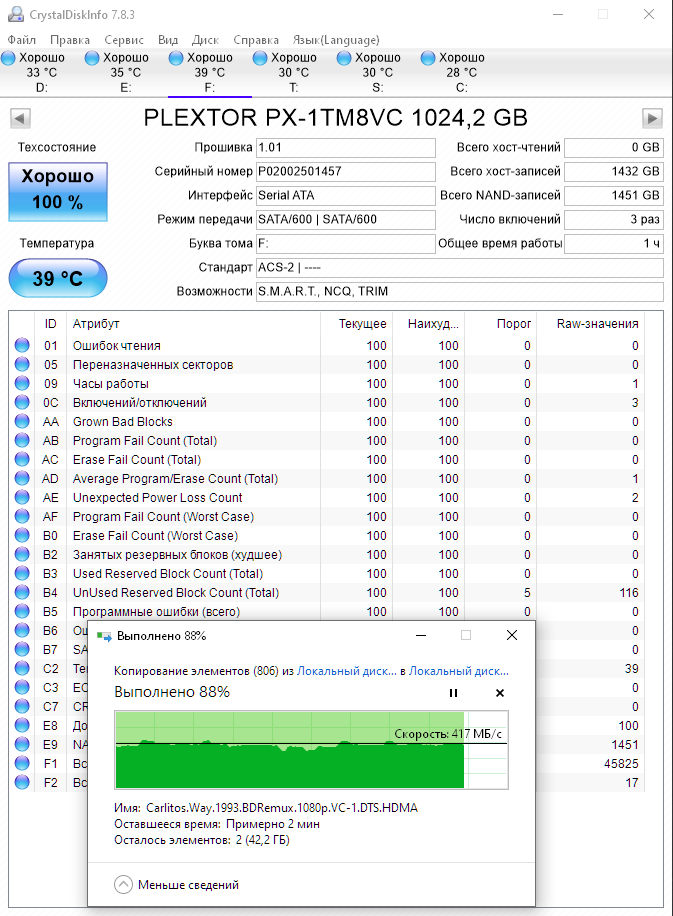The image size is (673, 916).
Task: Go to previous disk with left arrow
Action: 20,119
